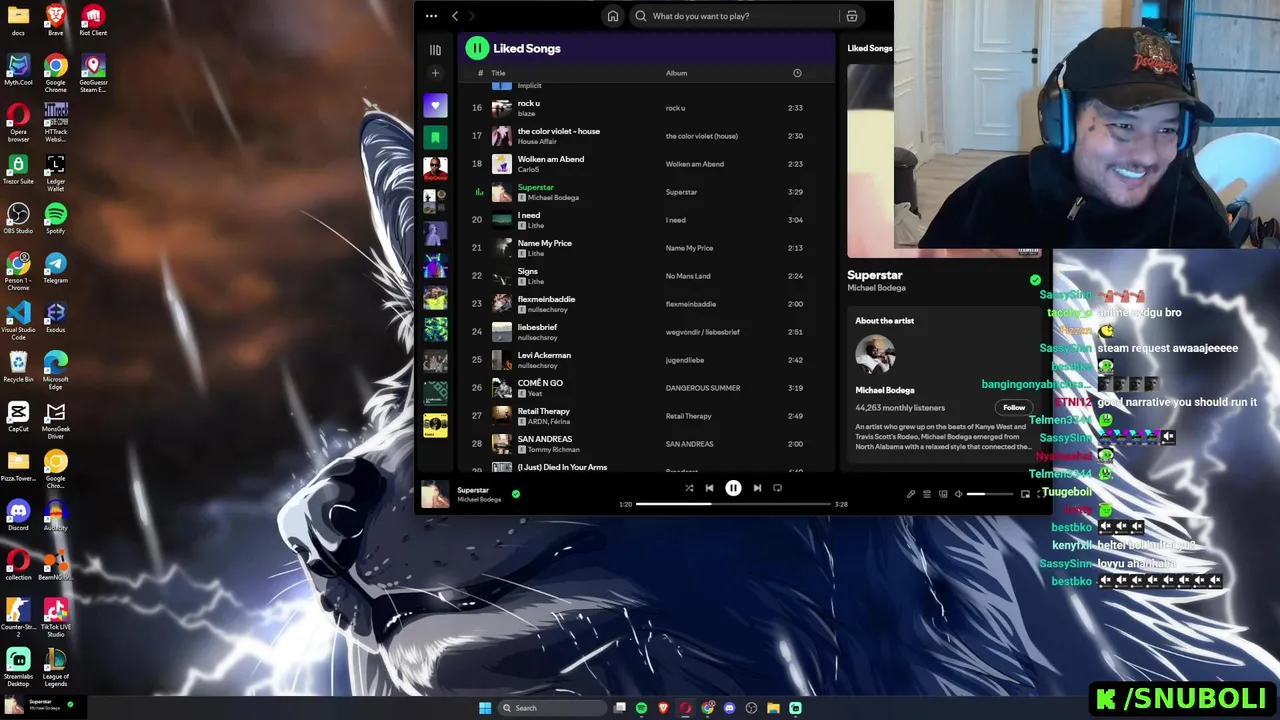This screenshot has width=1280, height=720.
Task: Select the 'Signs' track row
Action: tap(645, 276)
